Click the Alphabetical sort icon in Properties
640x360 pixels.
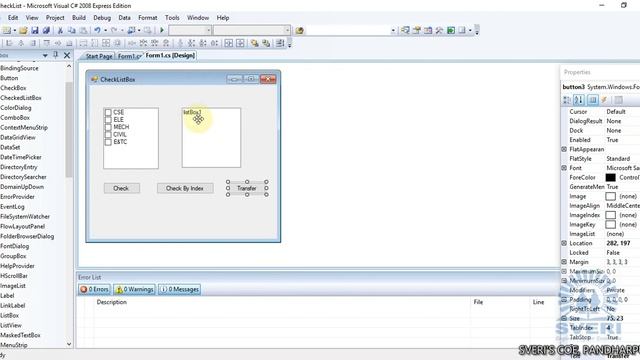pyautogui.click(x=578, y=100)
